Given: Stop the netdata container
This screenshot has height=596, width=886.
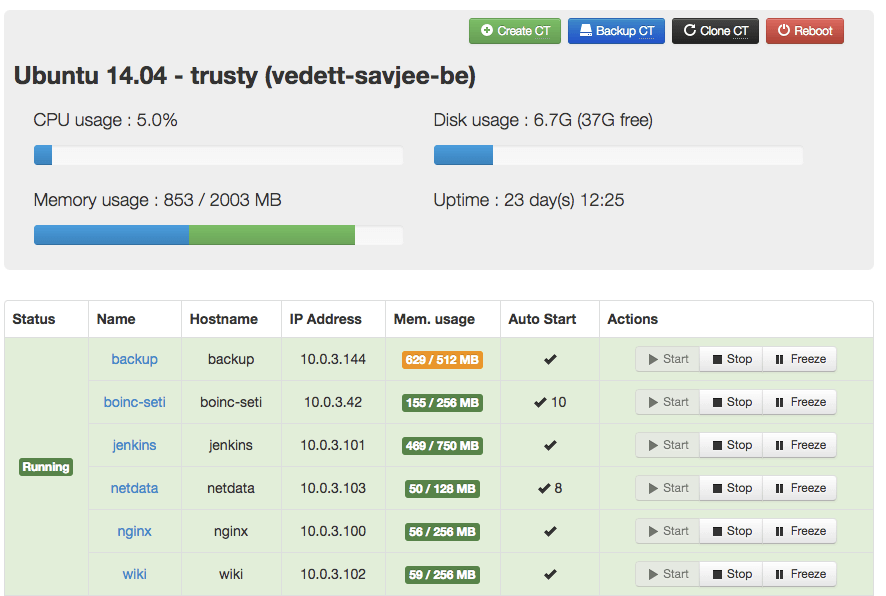Looking at the screenshot, I should coord(731,488).
